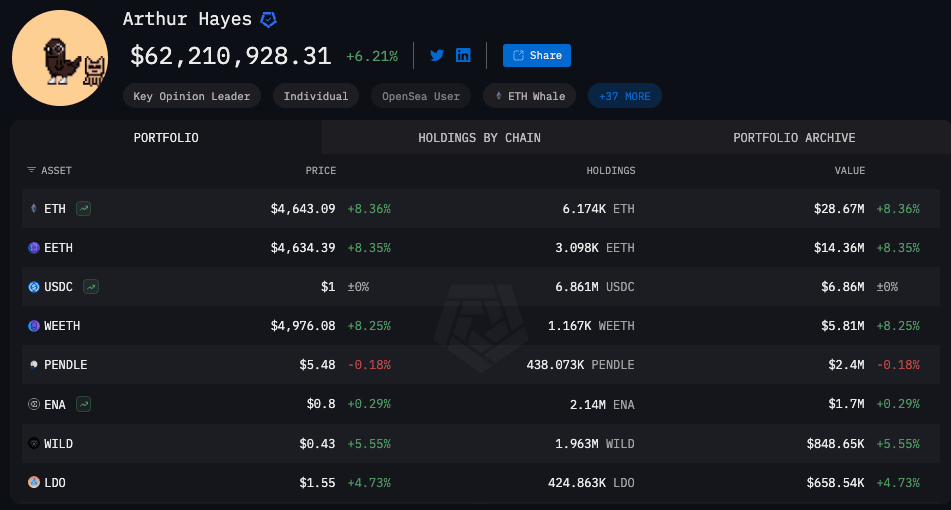This screenshot has height=510, width=951.
Task: Sort by PRICE column header
Action: click(x=321, y=170)
